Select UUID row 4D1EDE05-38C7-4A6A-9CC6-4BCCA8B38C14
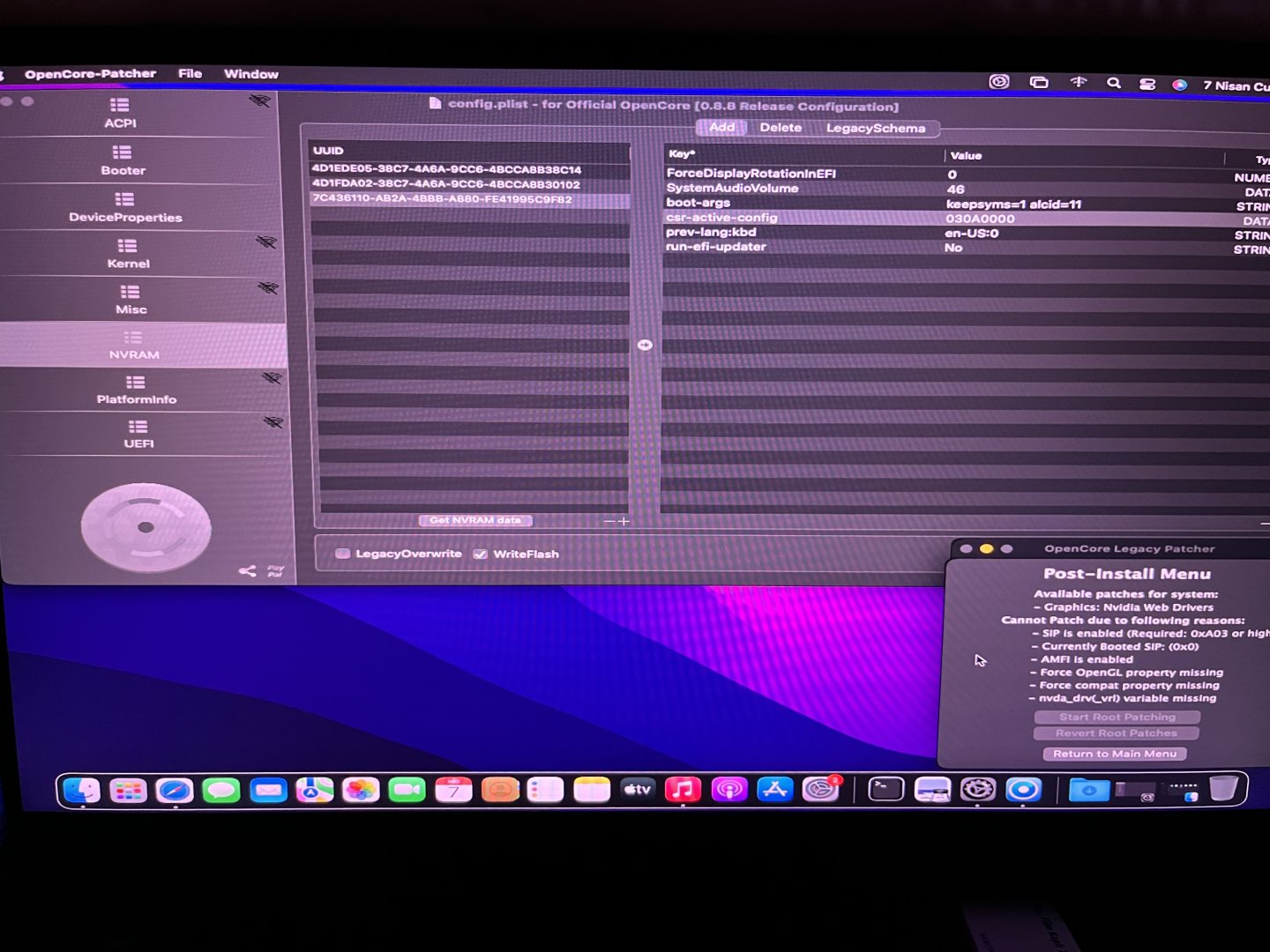The image size is (1270, 952). point(469,169)
